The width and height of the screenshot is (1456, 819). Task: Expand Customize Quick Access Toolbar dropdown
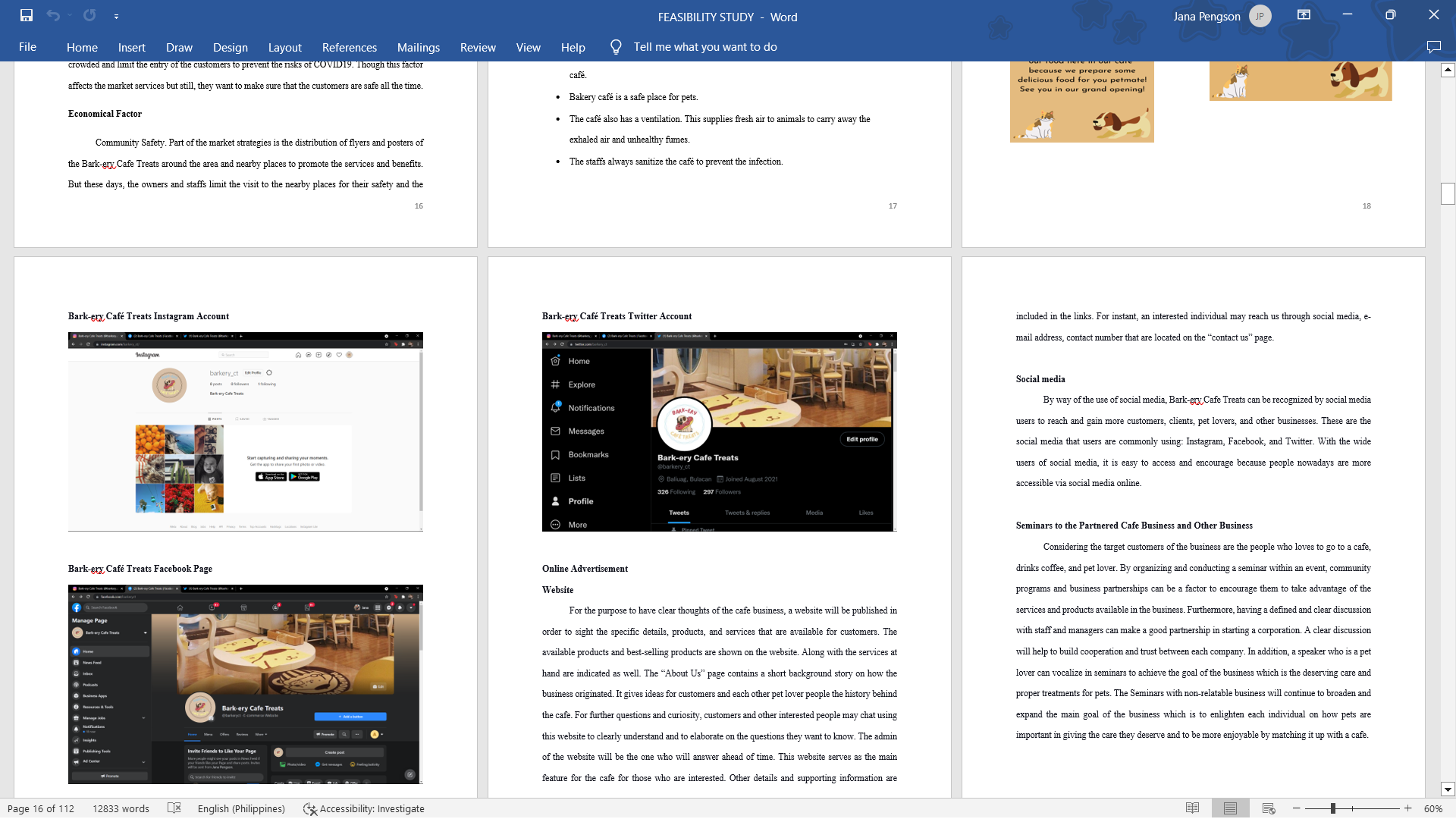click(116, 16)
